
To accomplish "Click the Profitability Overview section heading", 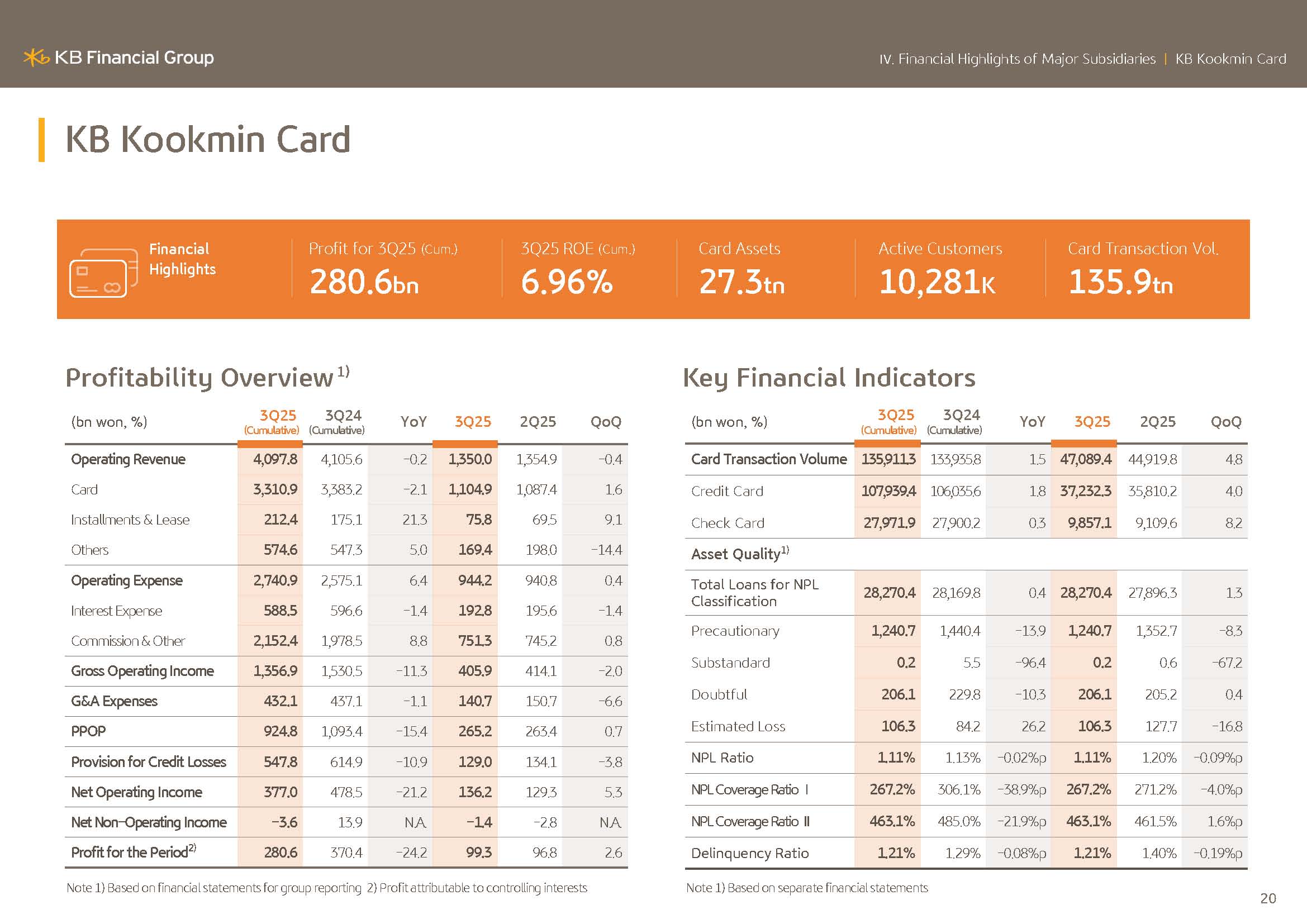I will [199, 378].
